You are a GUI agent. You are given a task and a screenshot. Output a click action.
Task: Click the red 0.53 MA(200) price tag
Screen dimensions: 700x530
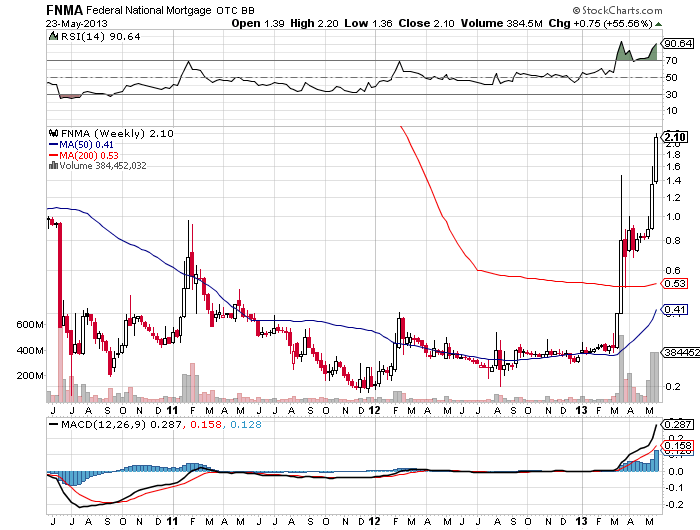coord(675,284)
